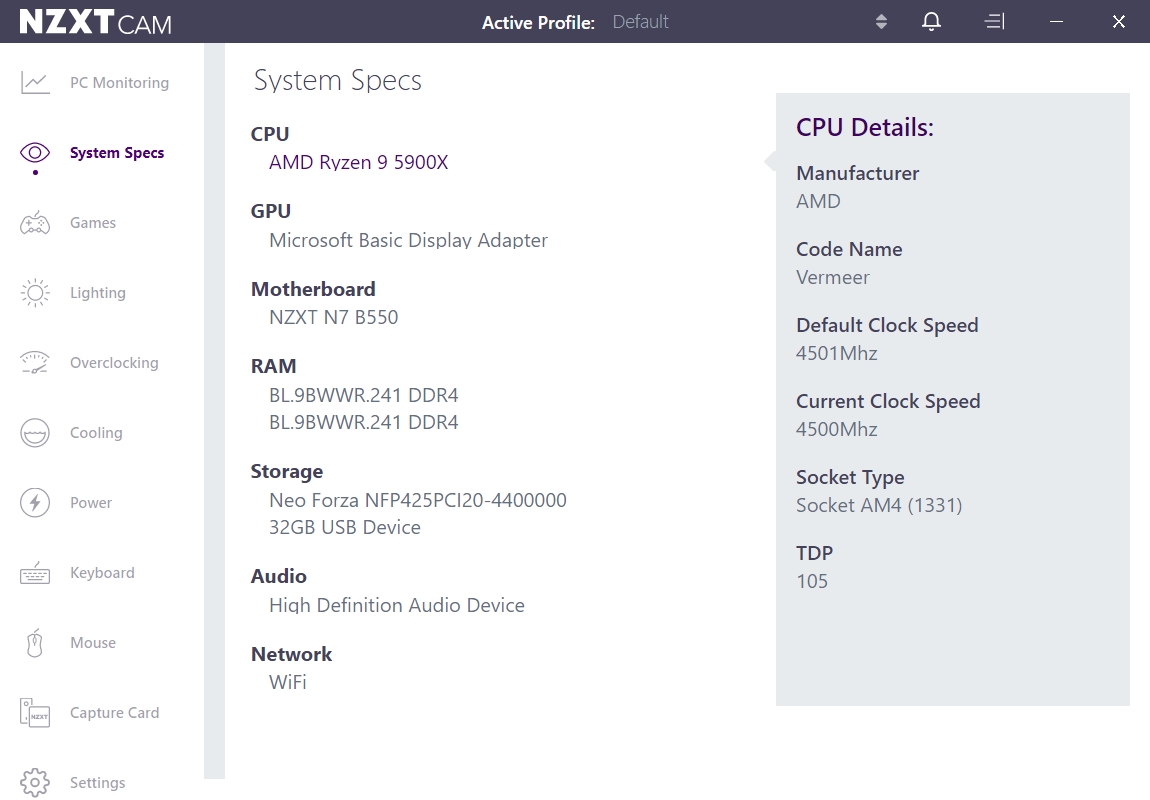1150x800 pixels.
Task: Click the GPU category heading
Action: [271, 211]
